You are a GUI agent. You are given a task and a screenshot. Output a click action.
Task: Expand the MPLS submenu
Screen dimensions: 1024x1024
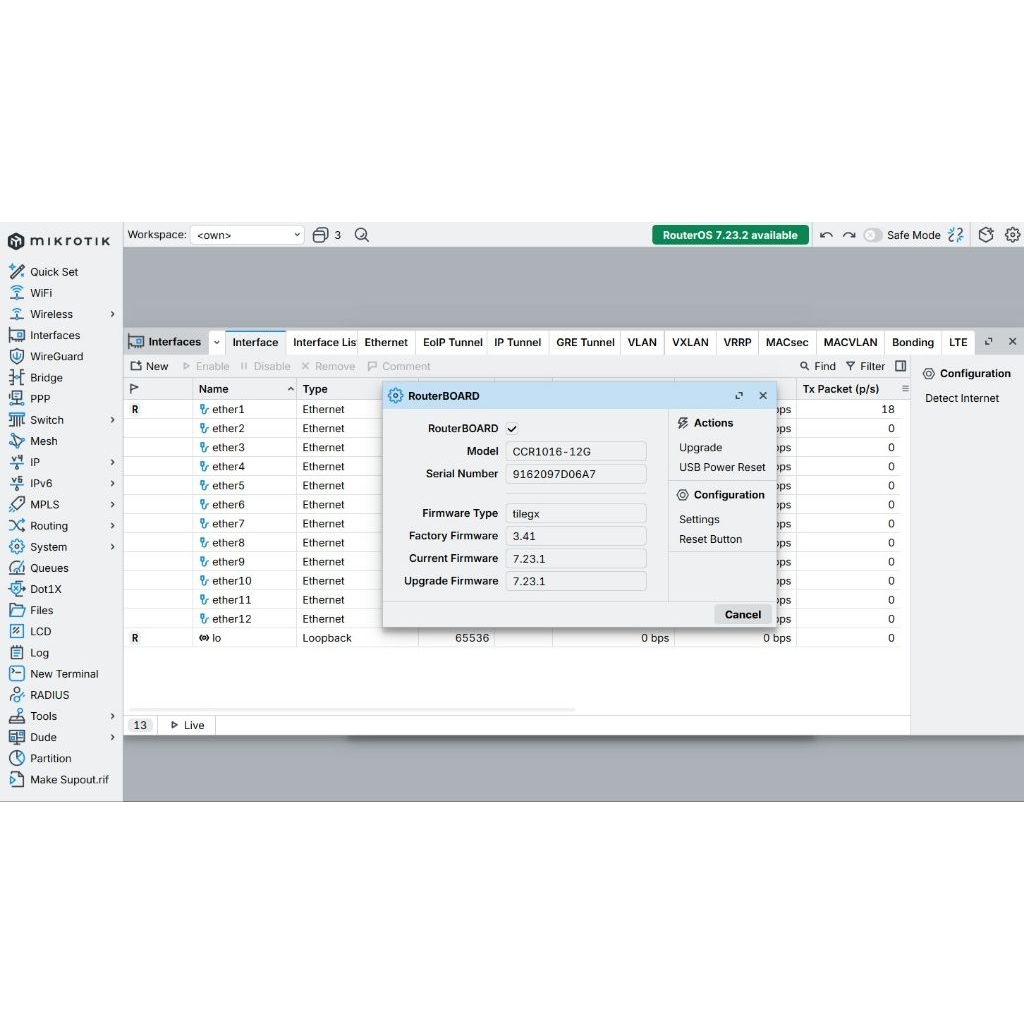(112, 504)
